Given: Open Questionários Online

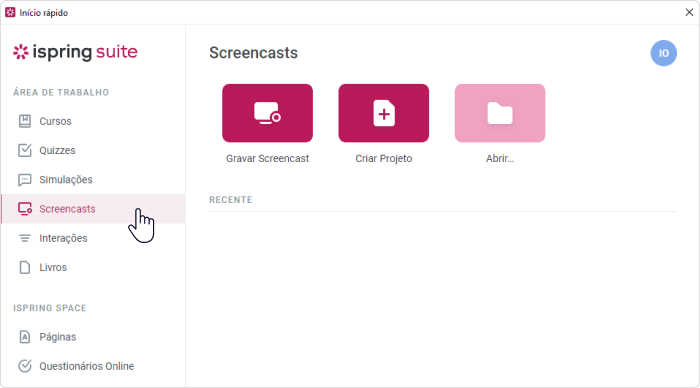Looking at the screenshot, I should (93, 366).
